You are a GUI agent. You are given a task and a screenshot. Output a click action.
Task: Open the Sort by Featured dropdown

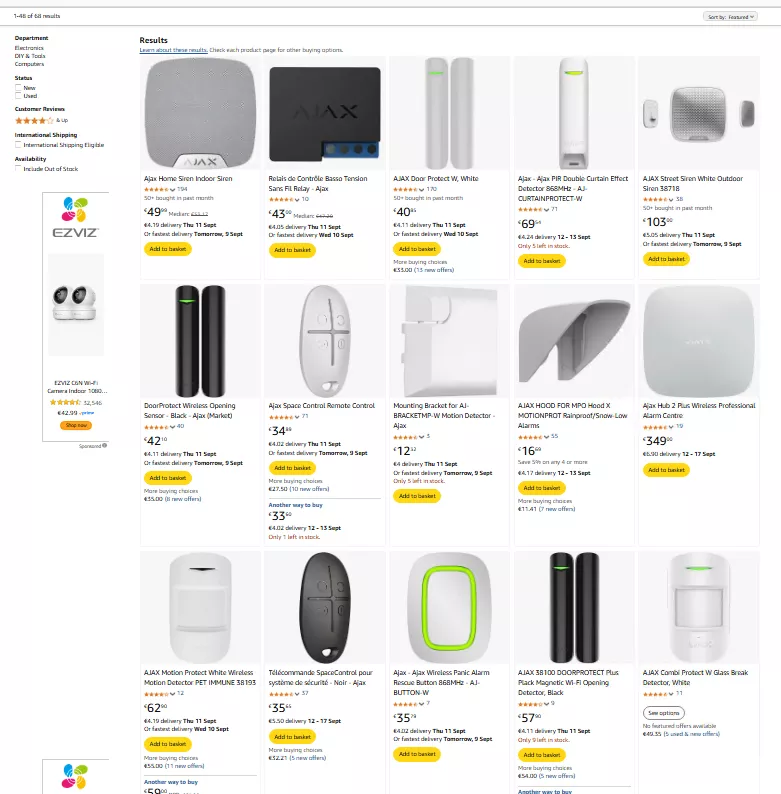pyautogui.click(x=731, y=17)
